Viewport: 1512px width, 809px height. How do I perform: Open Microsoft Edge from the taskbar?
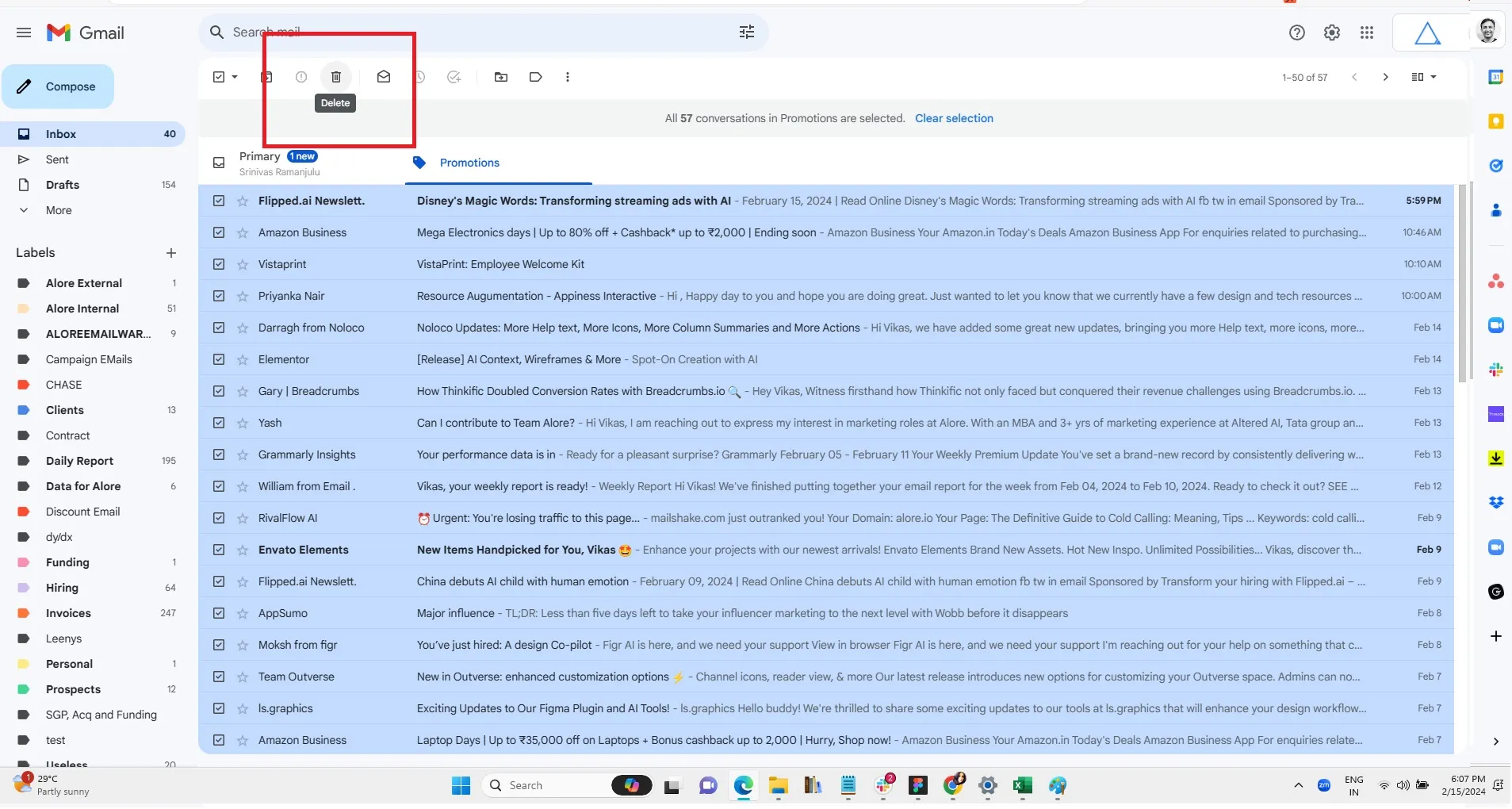[743, 785]
